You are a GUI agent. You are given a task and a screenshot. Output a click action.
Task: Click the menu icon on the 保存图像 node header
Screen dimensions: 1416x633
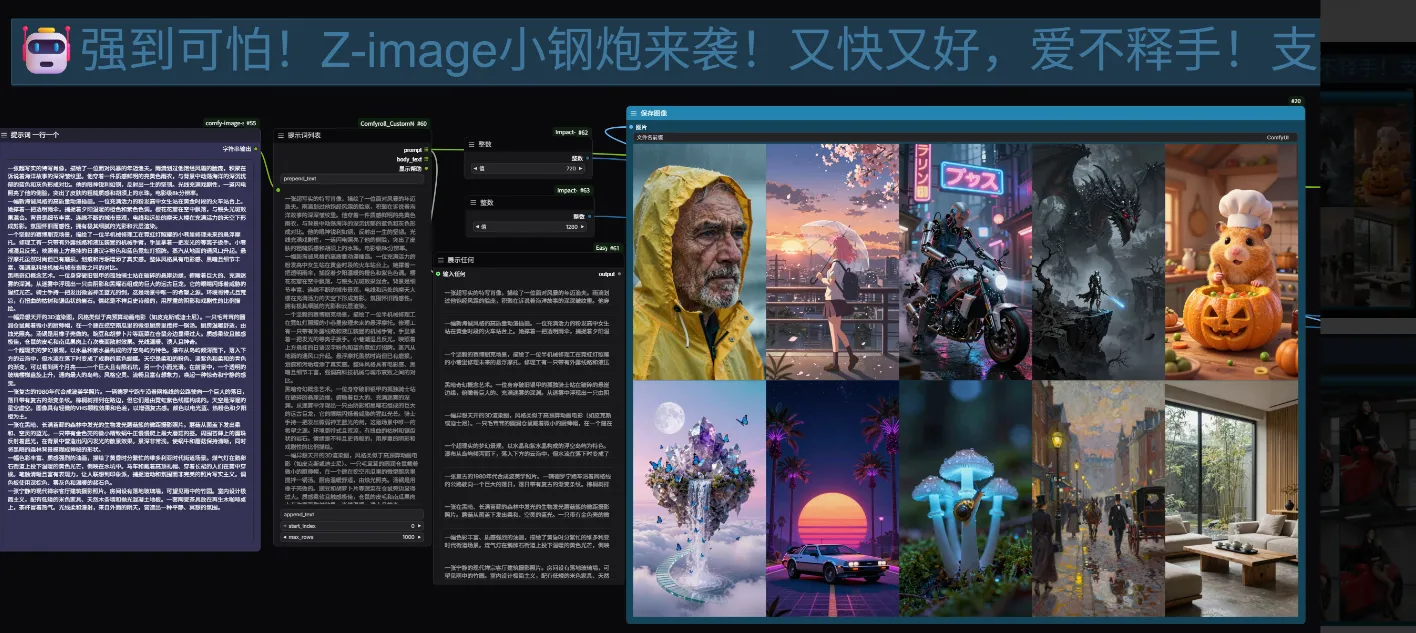pyautogui.click(x=634, y=111)
